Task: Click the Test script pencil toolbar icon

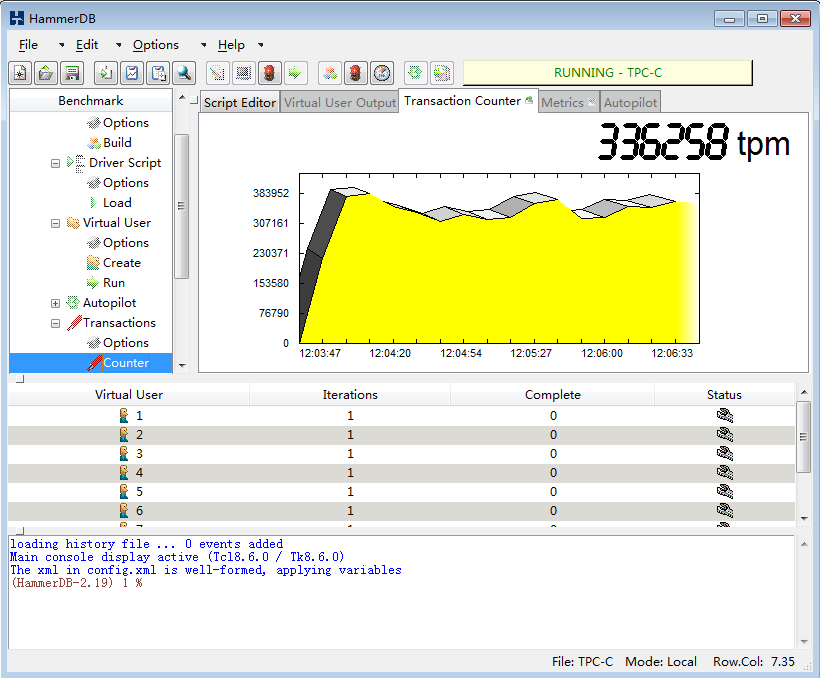Action: click(x=218, y=73)
